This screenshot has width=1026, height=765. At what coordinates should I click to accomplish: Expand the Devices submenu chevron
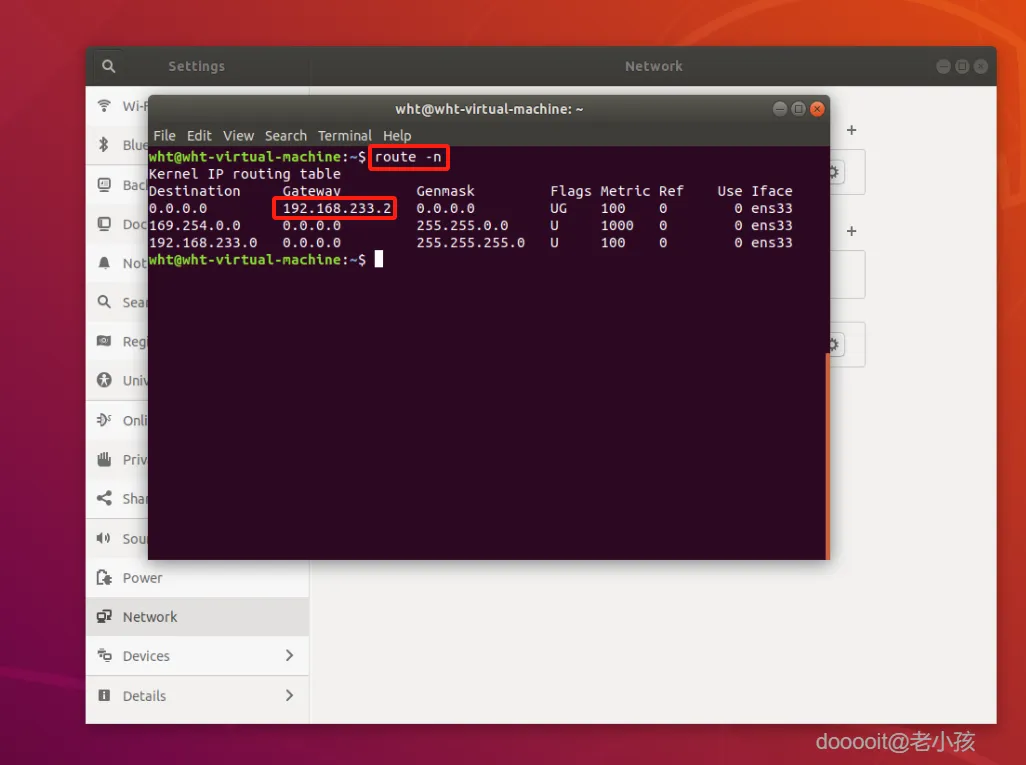(x=289, y=655)
